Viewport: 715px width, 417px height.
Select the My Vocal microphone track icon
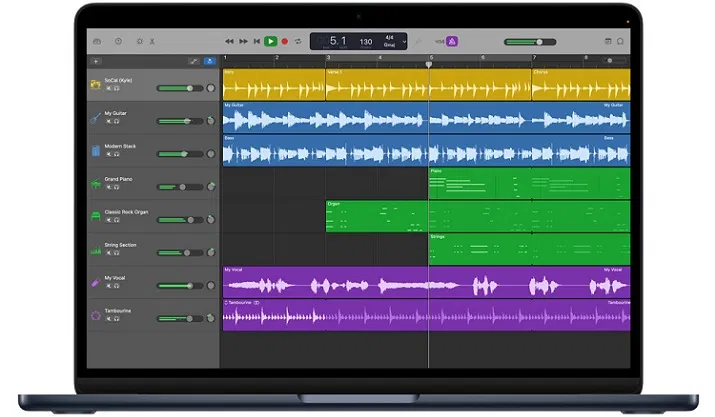[x=95, y=283]
